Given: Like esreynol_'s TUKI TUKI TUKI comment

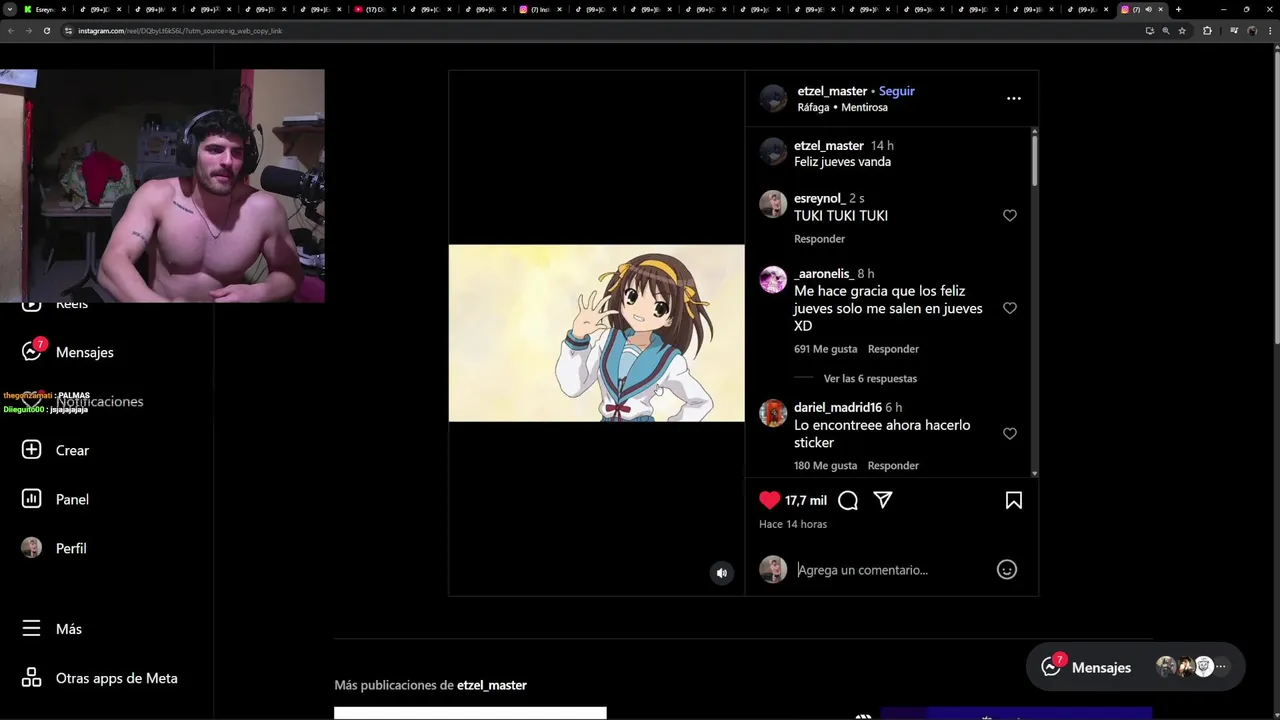Looking at the screenshot, I should 1010,216.
